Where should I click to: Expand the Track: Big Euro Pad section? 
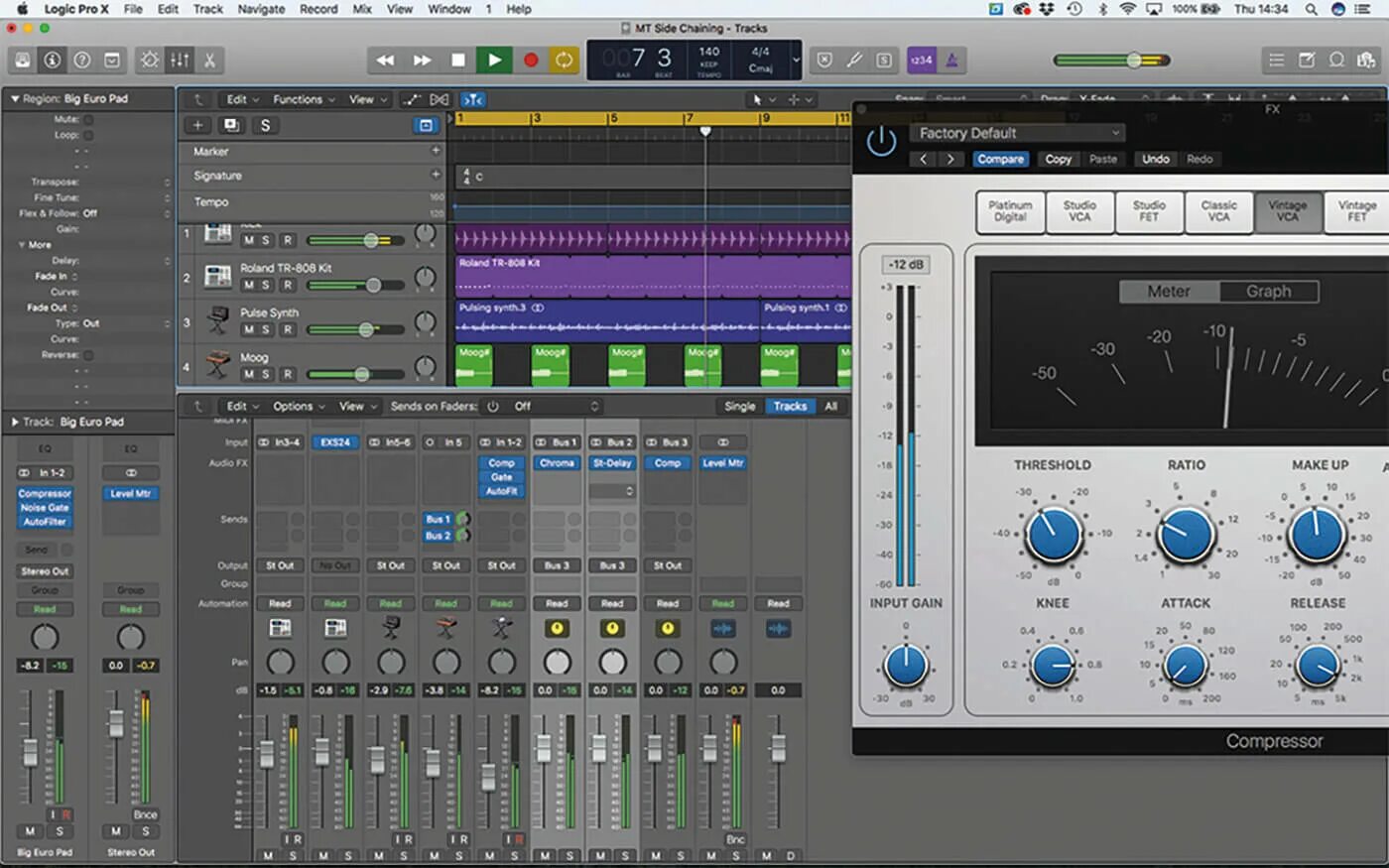(x=15, y=422)
